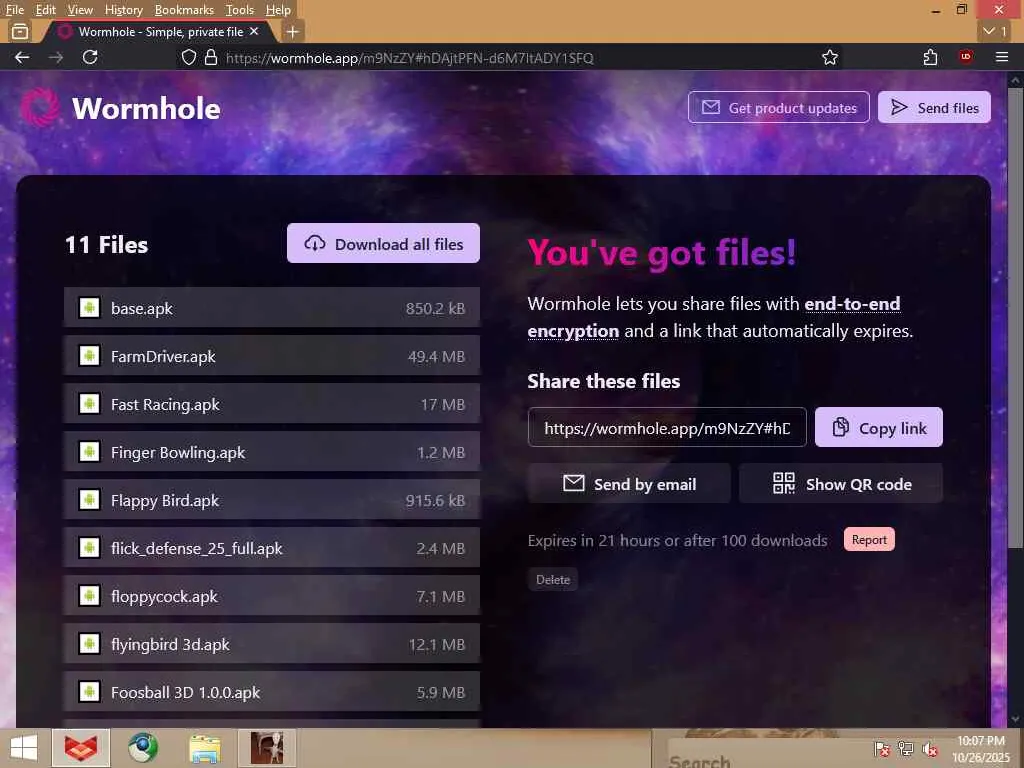Select the Wormhole browser tab
Screen dimensions: 1024x768
(x=157, y=31)
